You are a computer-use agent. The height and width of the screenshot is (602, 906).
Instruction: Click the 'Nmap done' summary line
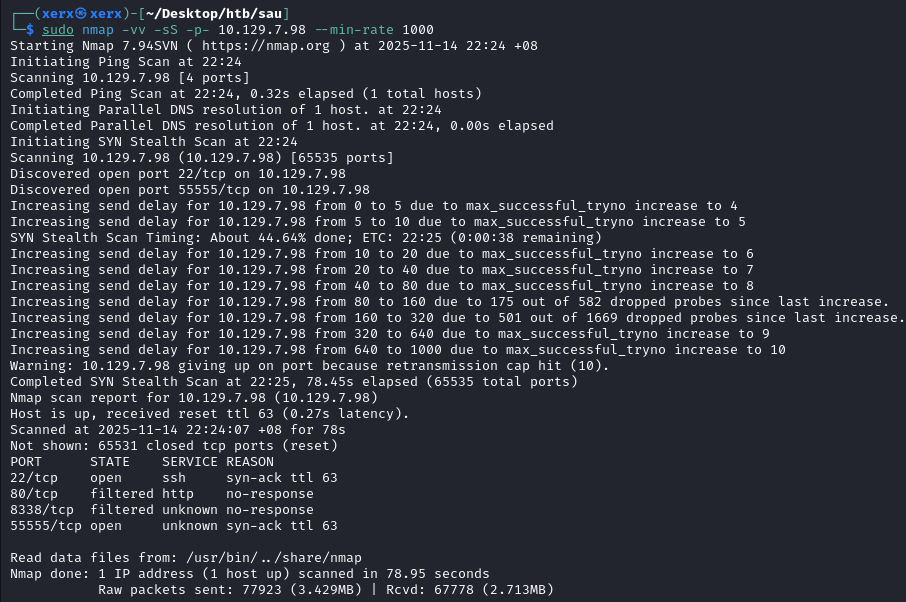[250, 574]
